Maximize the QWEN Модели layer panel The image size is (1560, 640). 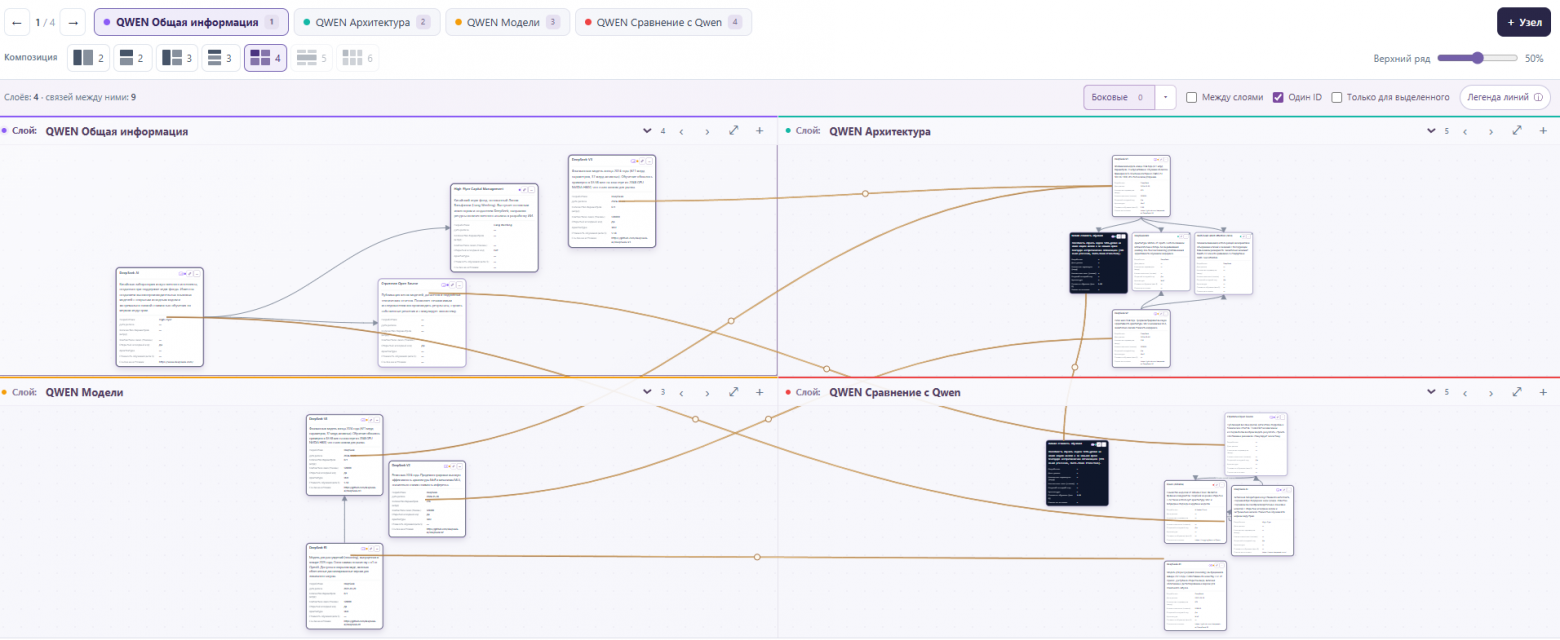tap(733, 393)
